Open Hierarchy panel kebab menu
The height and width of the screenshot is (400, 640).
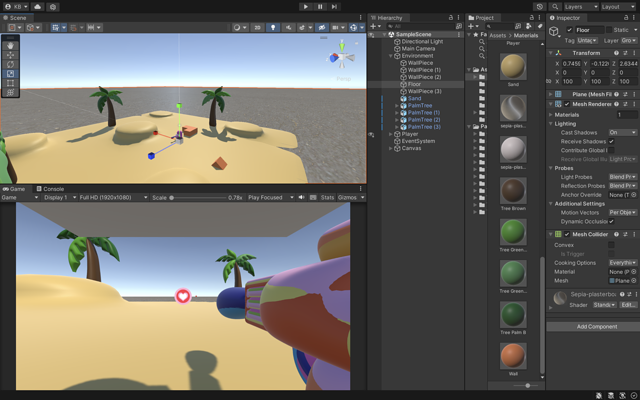(458, 18)
